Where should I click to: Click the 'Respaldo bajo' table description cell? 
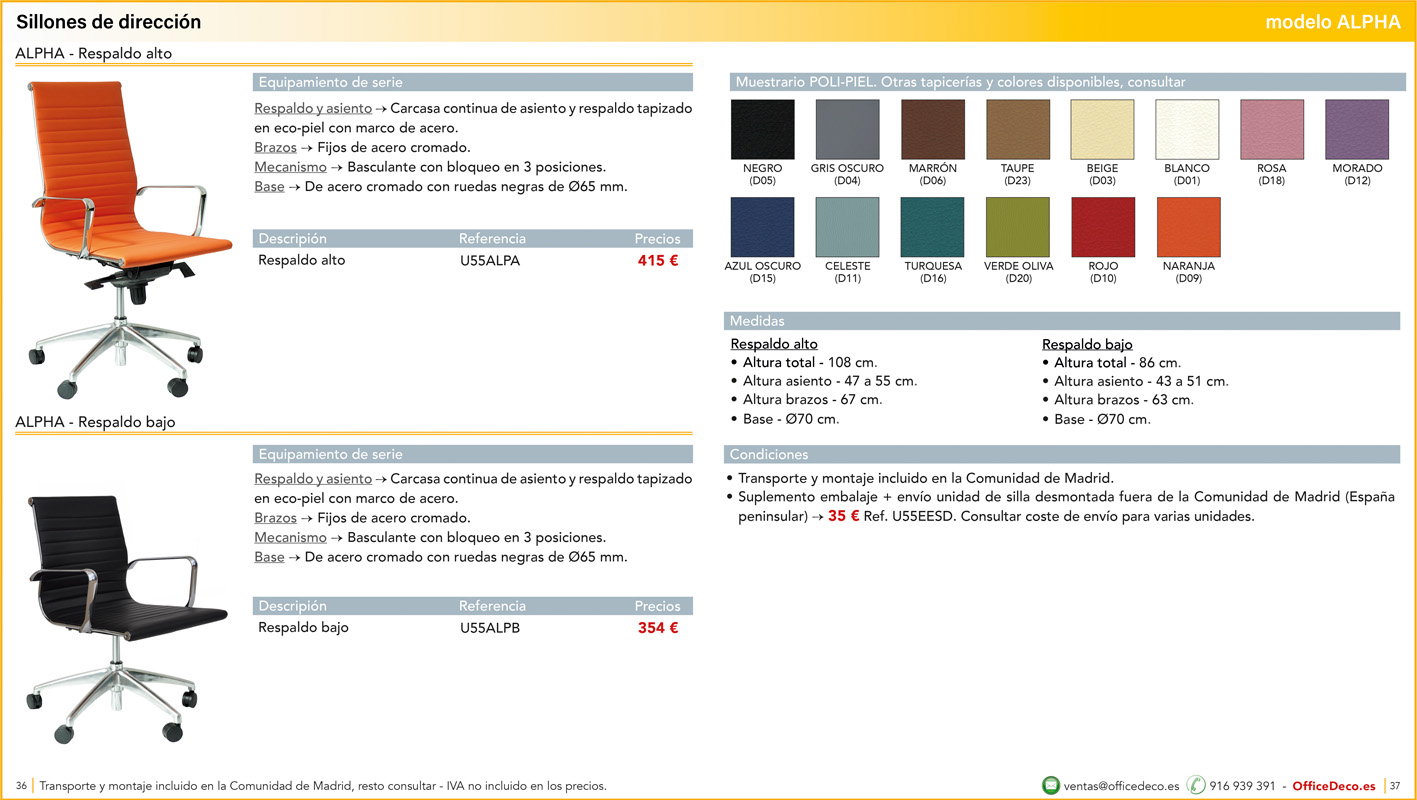click(303, 628)
